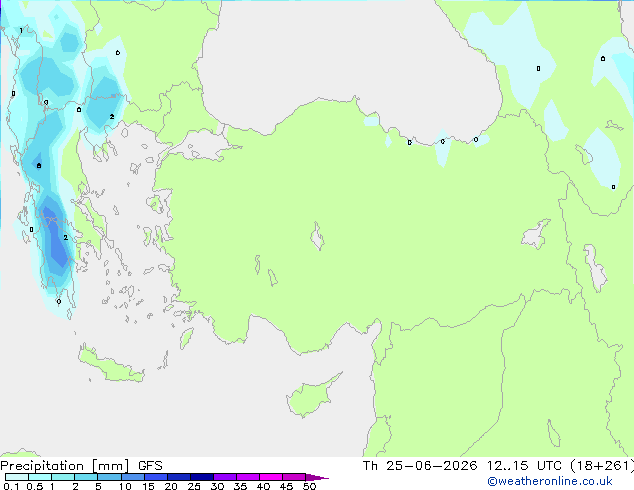Click the 15–20 mm legend swatch
This screenshot has height=490, width=634.
[x=156, y=477]
